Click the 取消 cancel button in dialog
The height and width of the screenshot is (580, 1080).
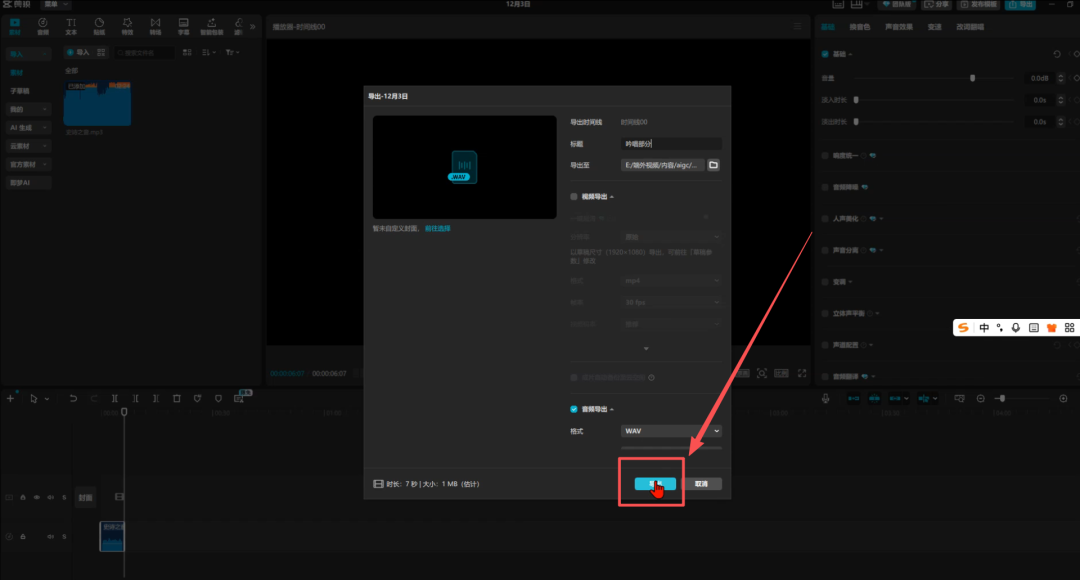pos(701,484)
